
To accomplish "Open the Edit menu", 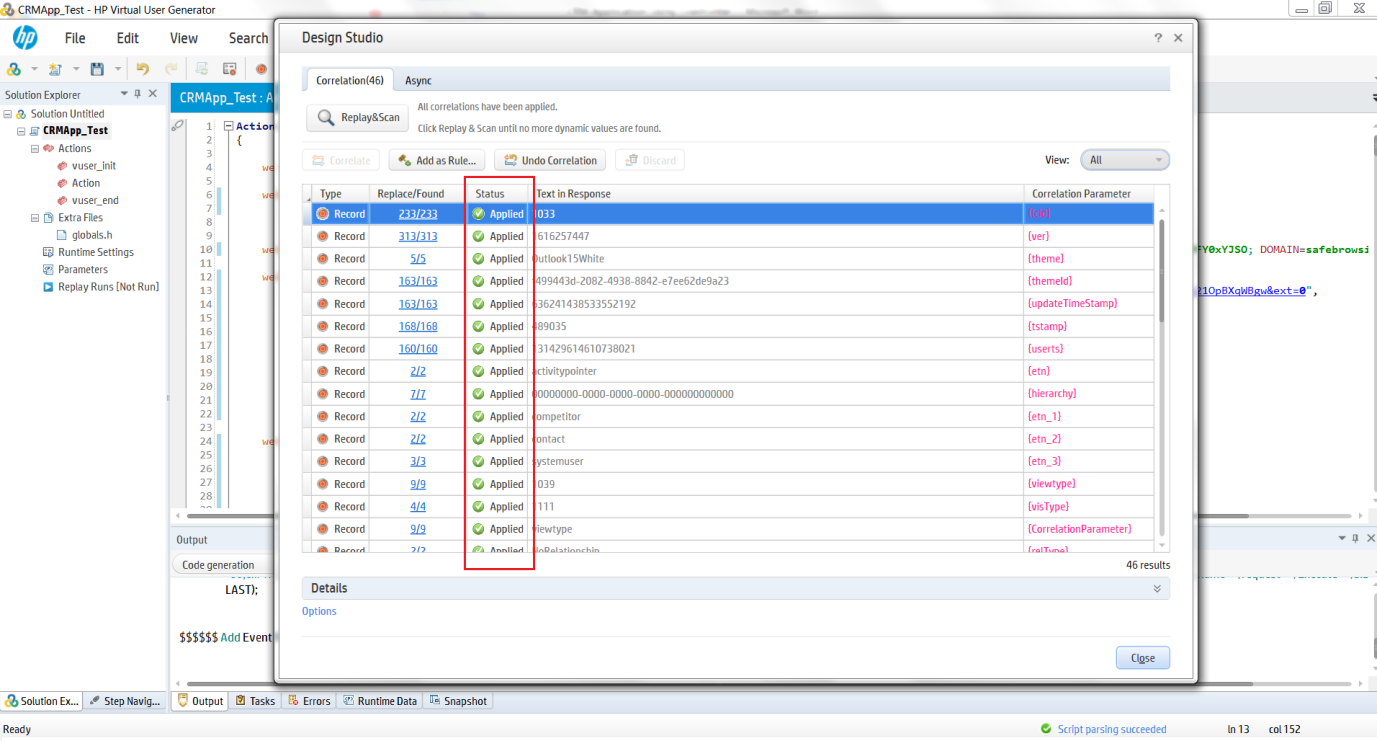I will 128,38.
